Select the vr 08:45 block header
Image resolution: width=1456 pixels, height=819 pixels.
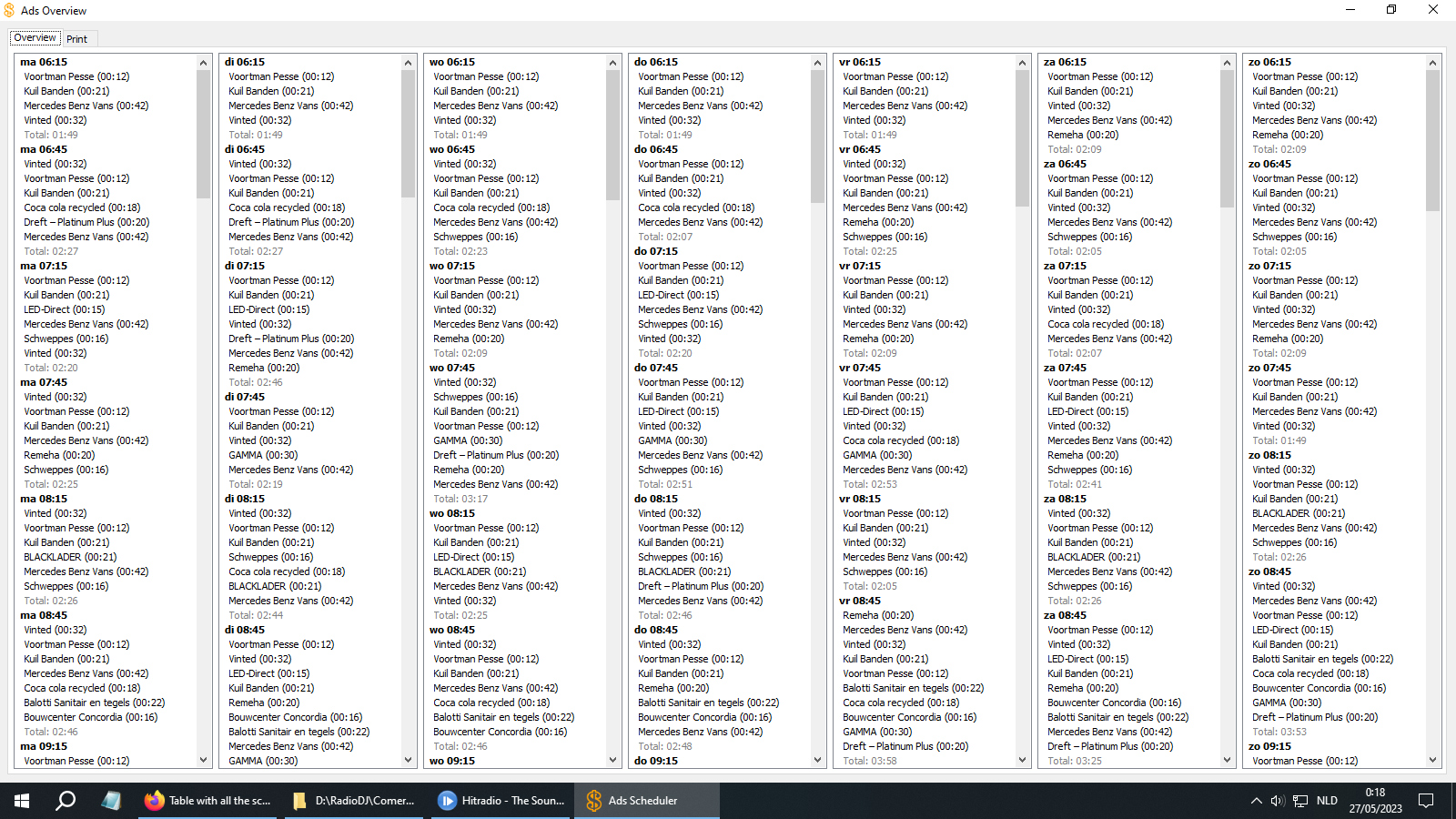(x=860, y=601)
